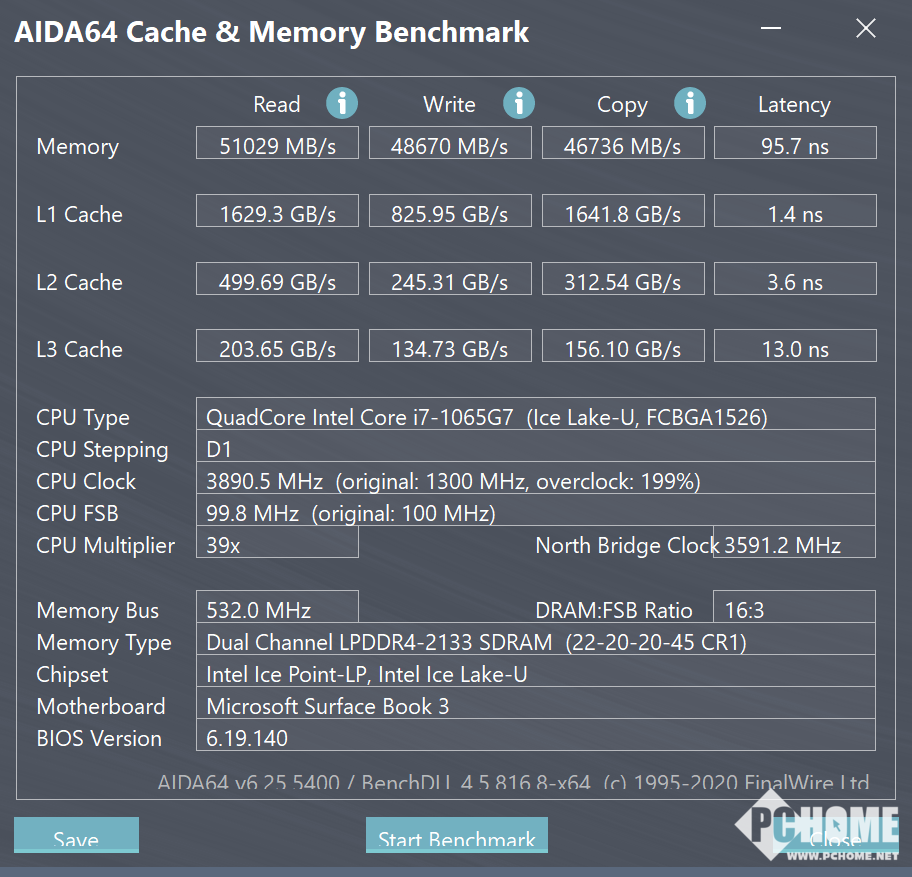The height and width of the screenshot is (877, 912).
Task: Click the L3 Cache Write value box
Action: point(450,345)
